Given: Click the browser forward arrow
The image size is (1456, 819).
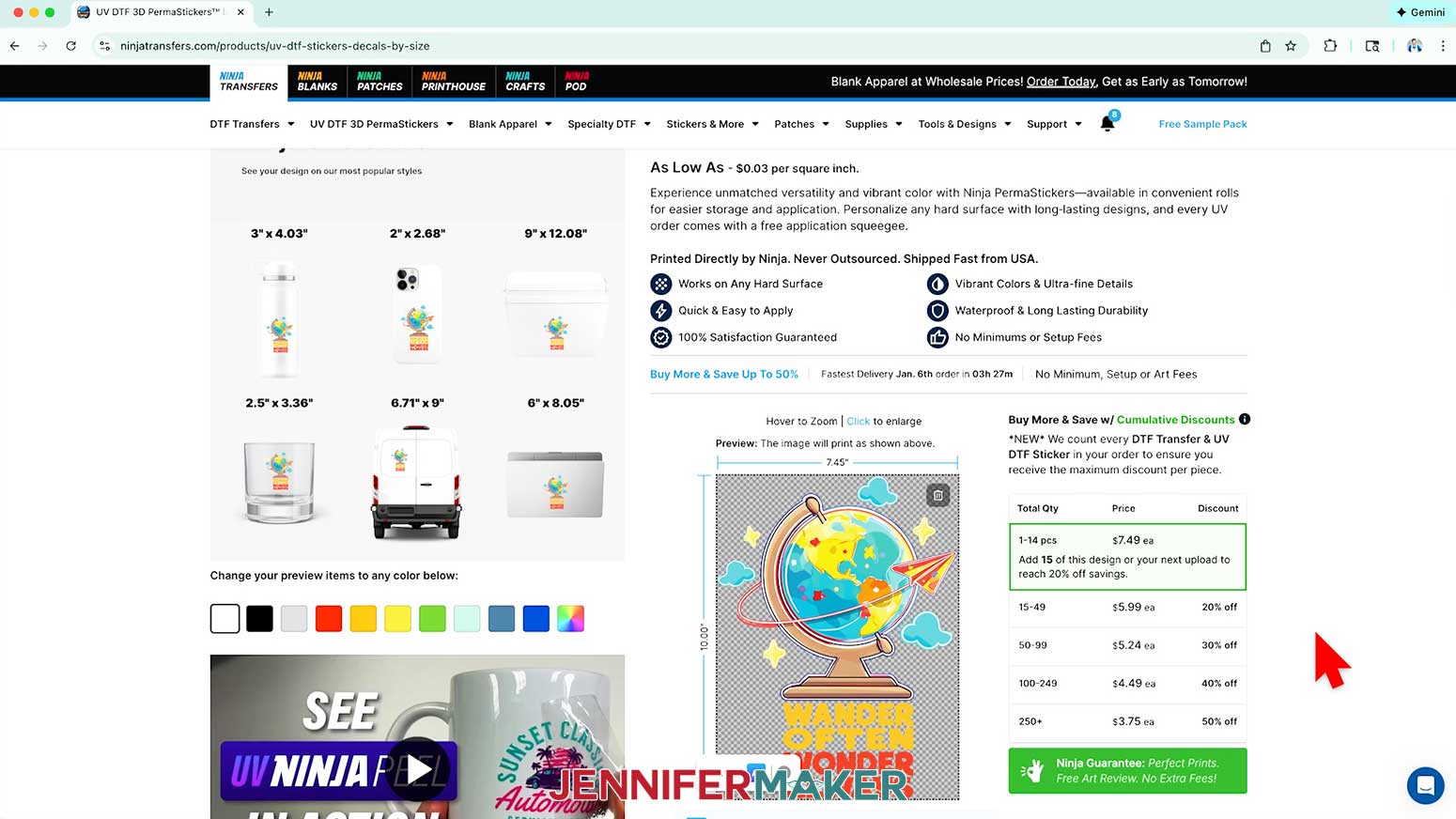Looking at the screenshot, I should point(42,45).
